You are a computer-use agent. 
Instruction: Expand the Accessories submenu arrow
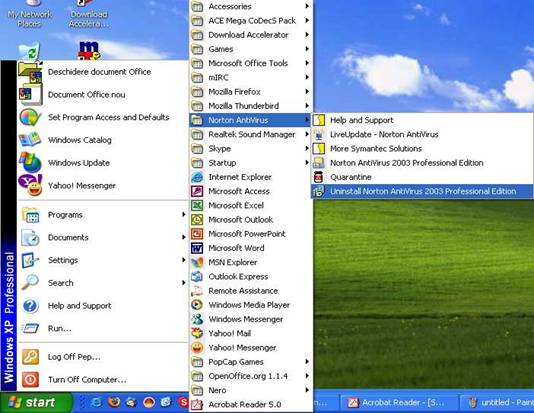tap(307, 6)
